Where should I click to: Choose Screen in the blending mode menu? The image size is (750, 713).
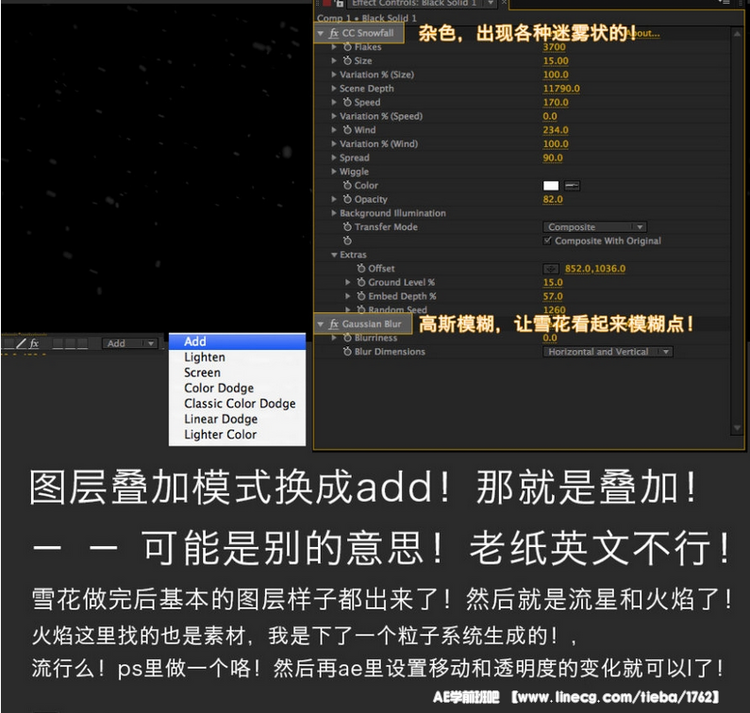(237, 373)
